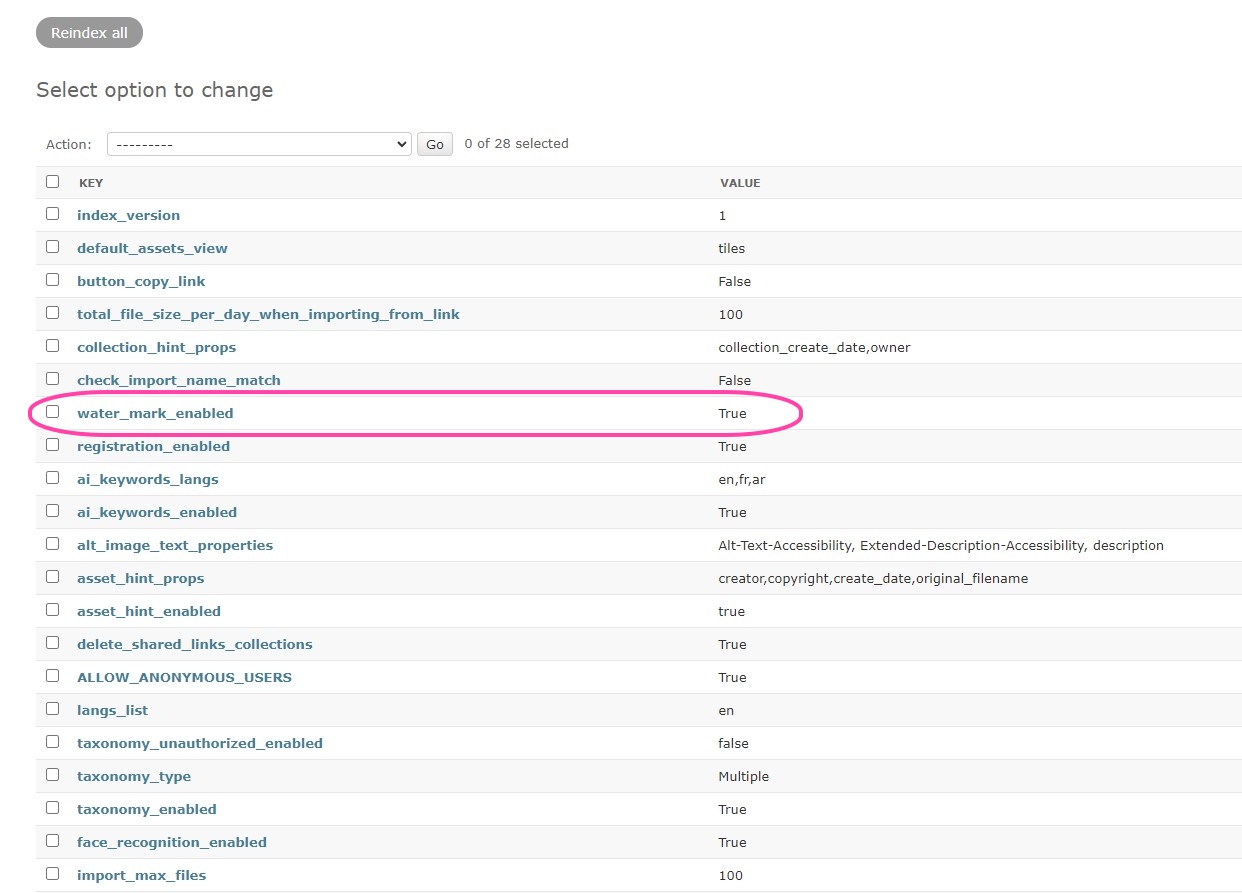Tick the alt_image_text_properties checkbox
This screenshot has height=893, width=1242.
point(52,544)
